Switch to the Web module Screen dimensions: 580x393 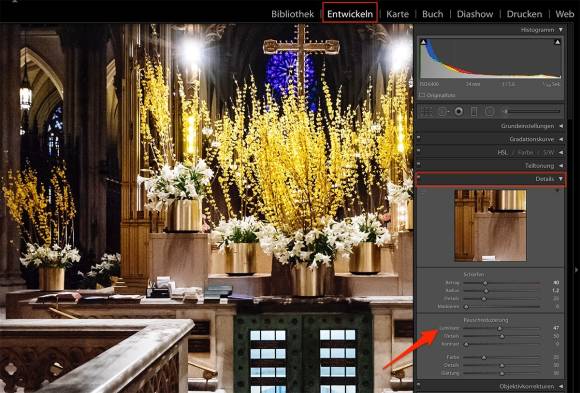pos(564,14)
